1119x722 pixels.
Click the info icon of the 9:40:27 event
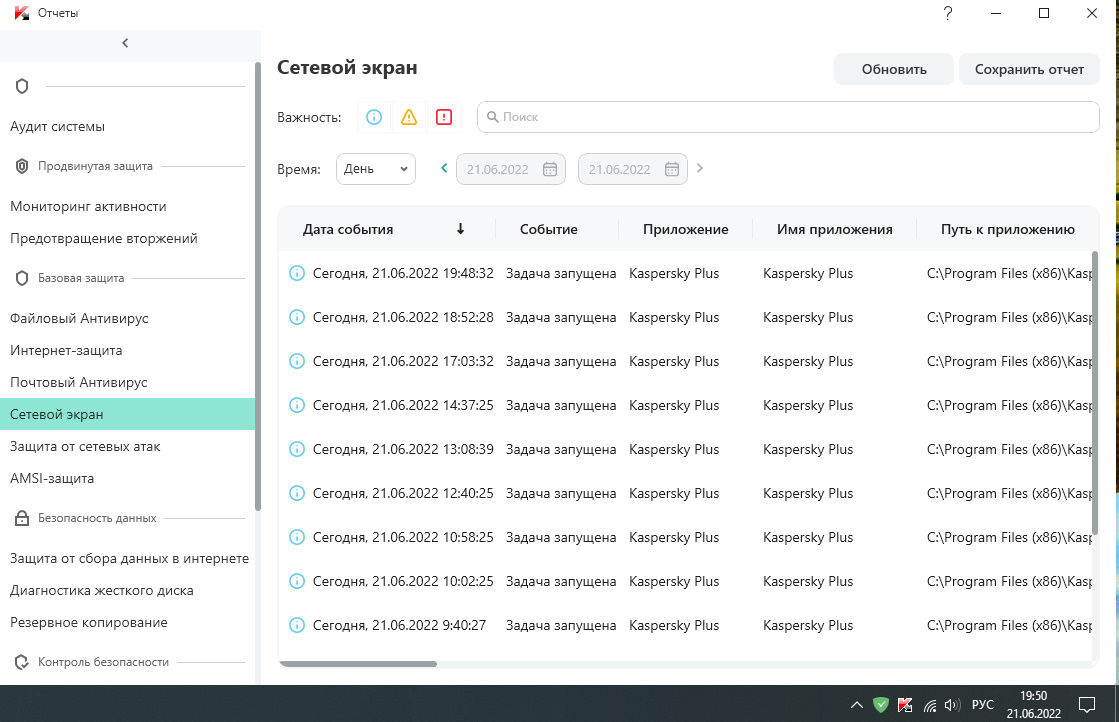297,626
